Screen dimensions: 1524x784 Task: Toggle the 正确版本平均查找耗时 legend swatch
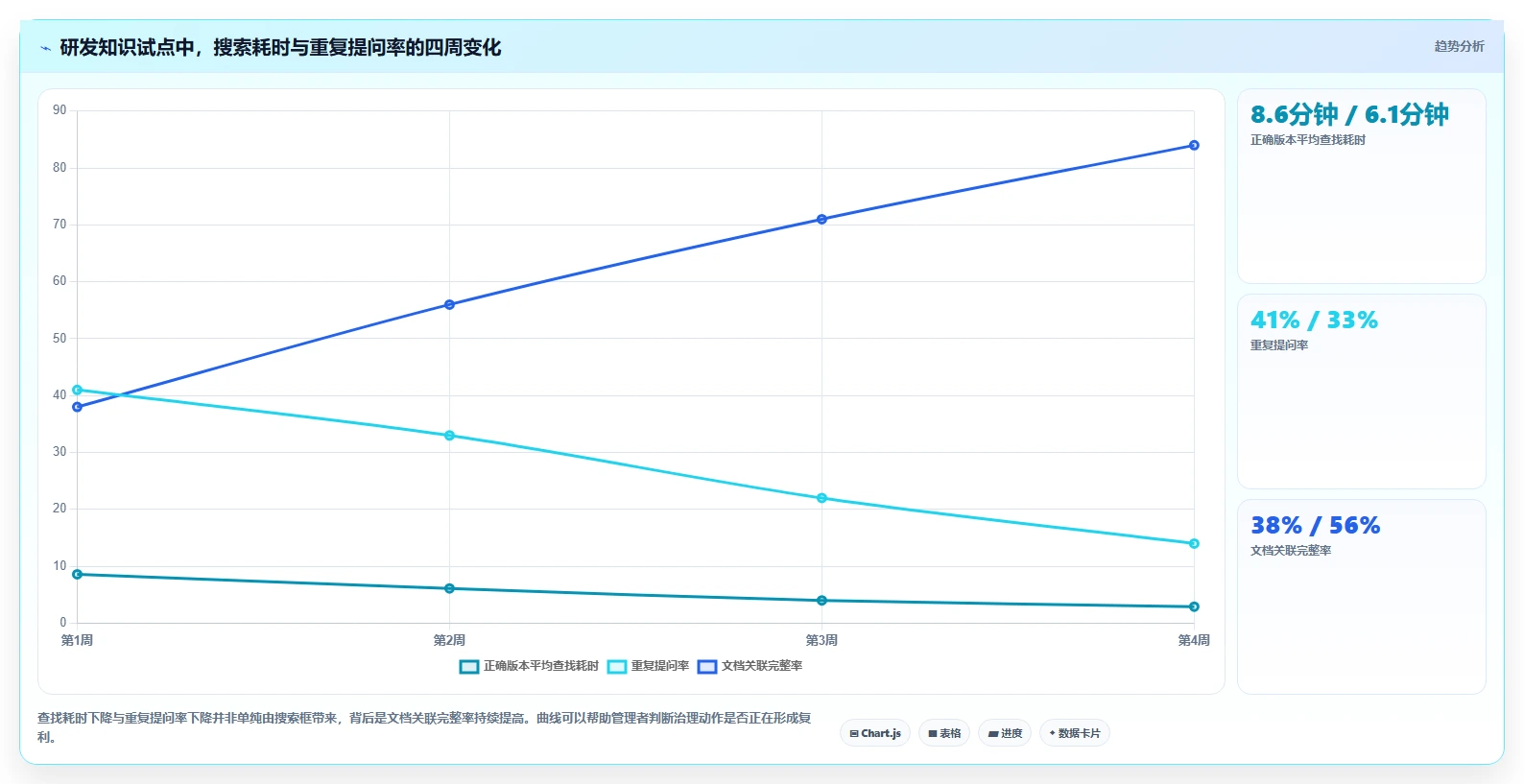pyautogui.click(x=469, y=666)
